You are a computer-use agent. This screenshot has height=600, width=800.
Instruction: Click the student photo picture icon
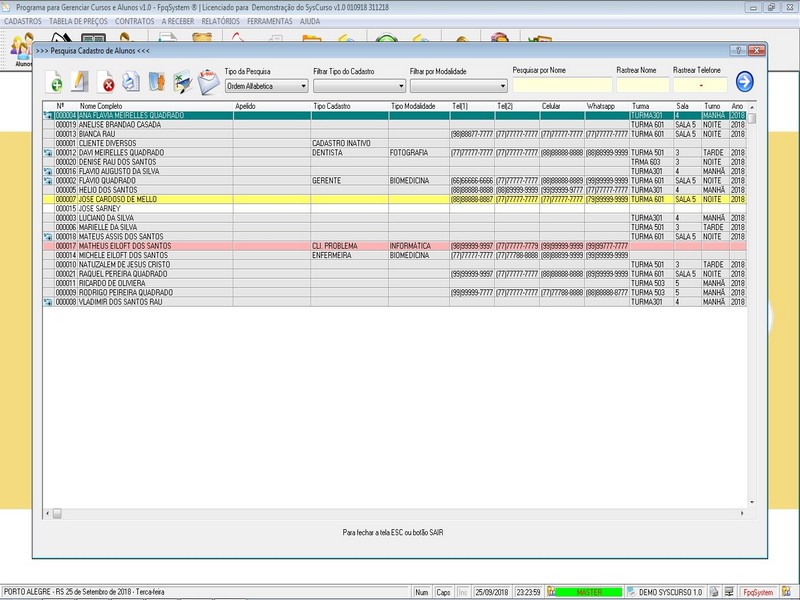(183, 82)
